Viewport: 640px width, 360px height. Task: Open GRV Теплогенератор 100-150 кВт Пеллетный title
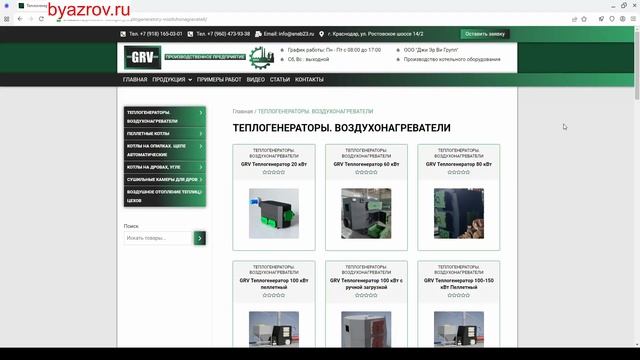pyautogui.click(x=458, y=284)
